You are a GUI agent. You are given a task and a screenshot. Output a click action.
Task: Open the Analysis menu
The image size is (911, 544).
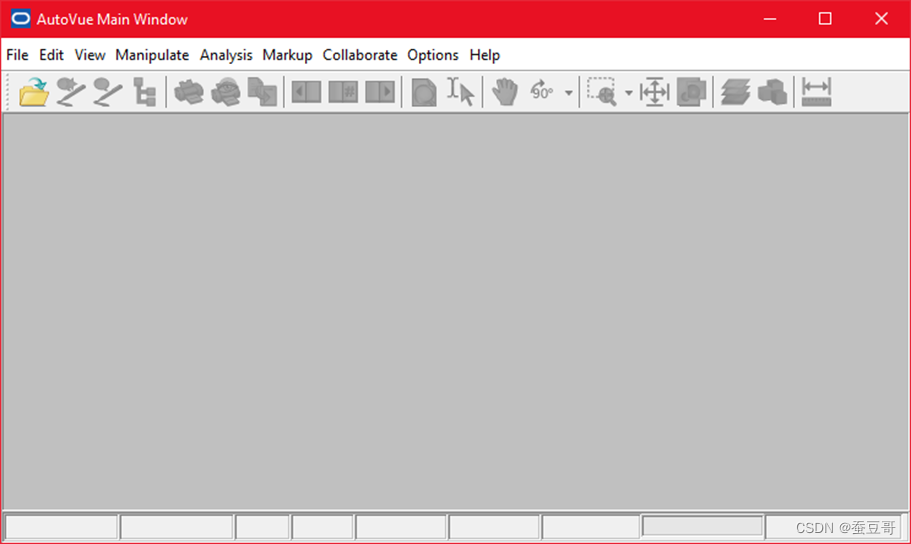tap(226, 55)
